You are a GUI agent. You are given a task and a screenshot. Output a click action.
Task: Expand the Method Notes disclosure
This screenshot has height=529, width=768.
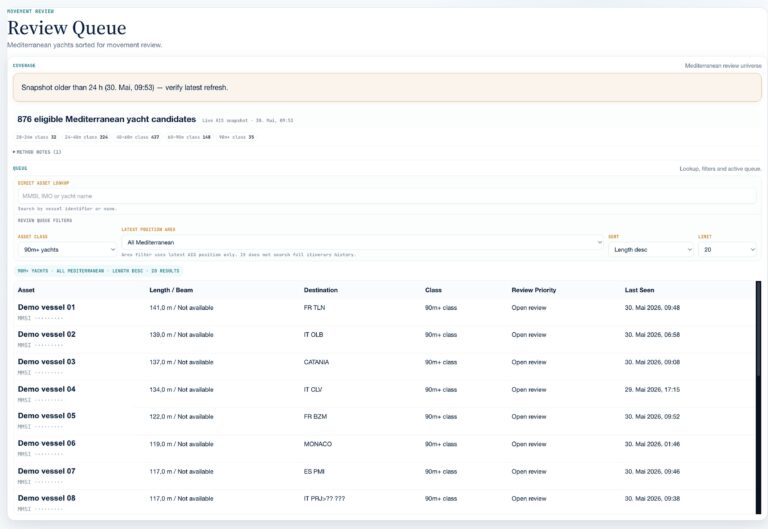coord(37,152)
